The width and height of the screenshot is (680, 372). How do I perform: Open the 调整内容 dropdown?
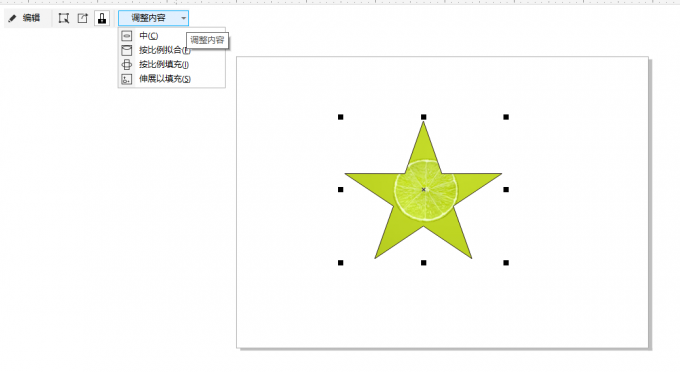tap(154, 18)
